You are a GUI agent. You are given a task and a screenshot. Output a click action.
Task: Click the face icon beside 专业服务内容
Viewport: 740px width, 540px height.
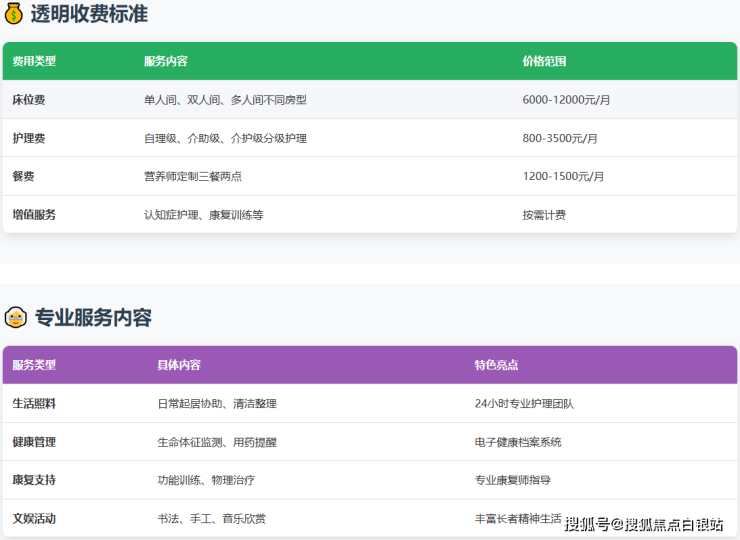pyautogui.click(x=15, y=318)
